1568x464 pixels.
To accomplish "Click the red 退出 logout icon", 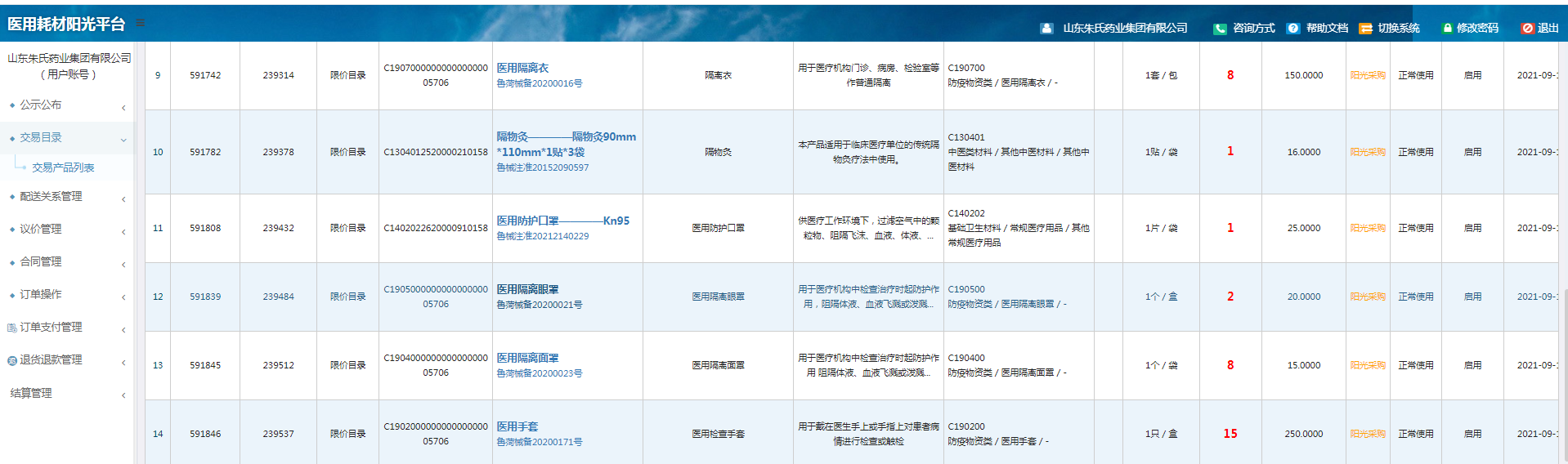I will (x=1526, y=29).
